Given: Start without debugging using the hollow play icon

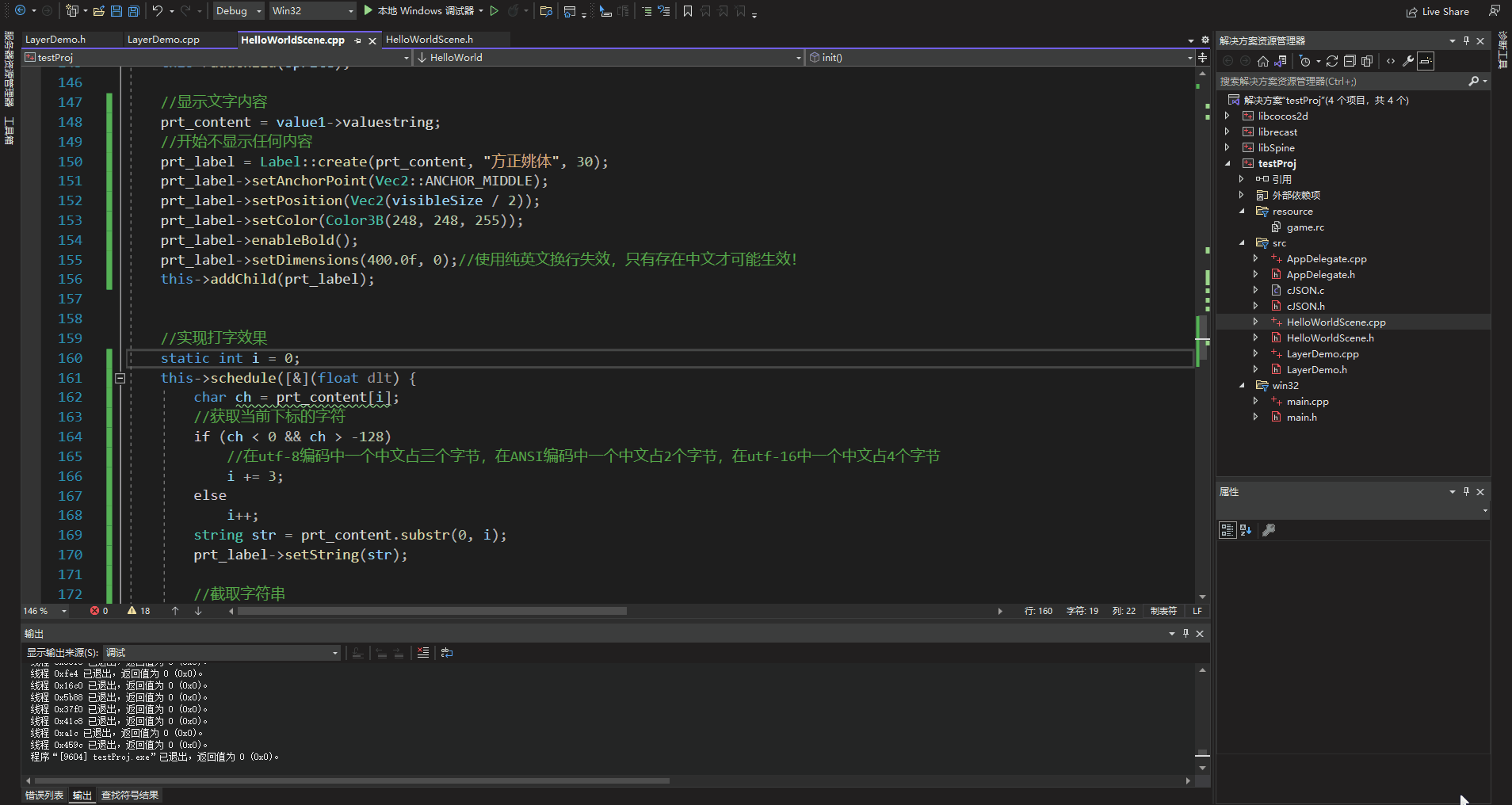Looking at the screenshot, I should (x=494, y=11).
